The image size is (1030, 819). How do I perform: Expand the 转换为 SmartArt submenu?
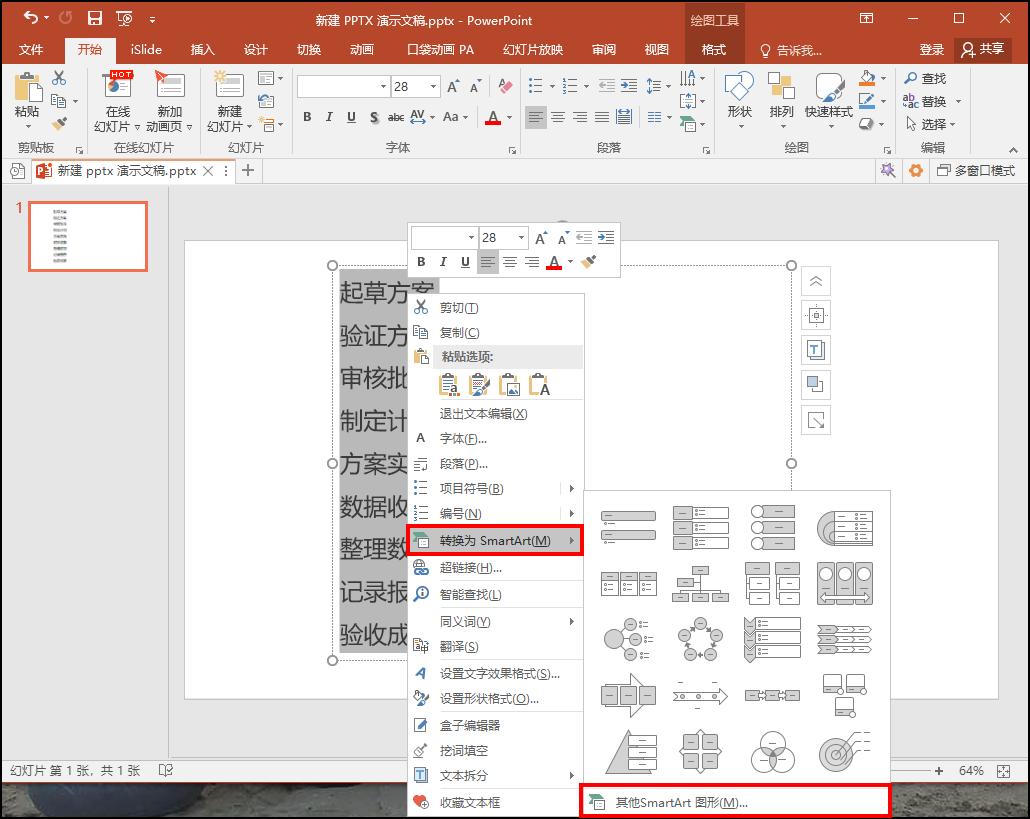[495, 539]
